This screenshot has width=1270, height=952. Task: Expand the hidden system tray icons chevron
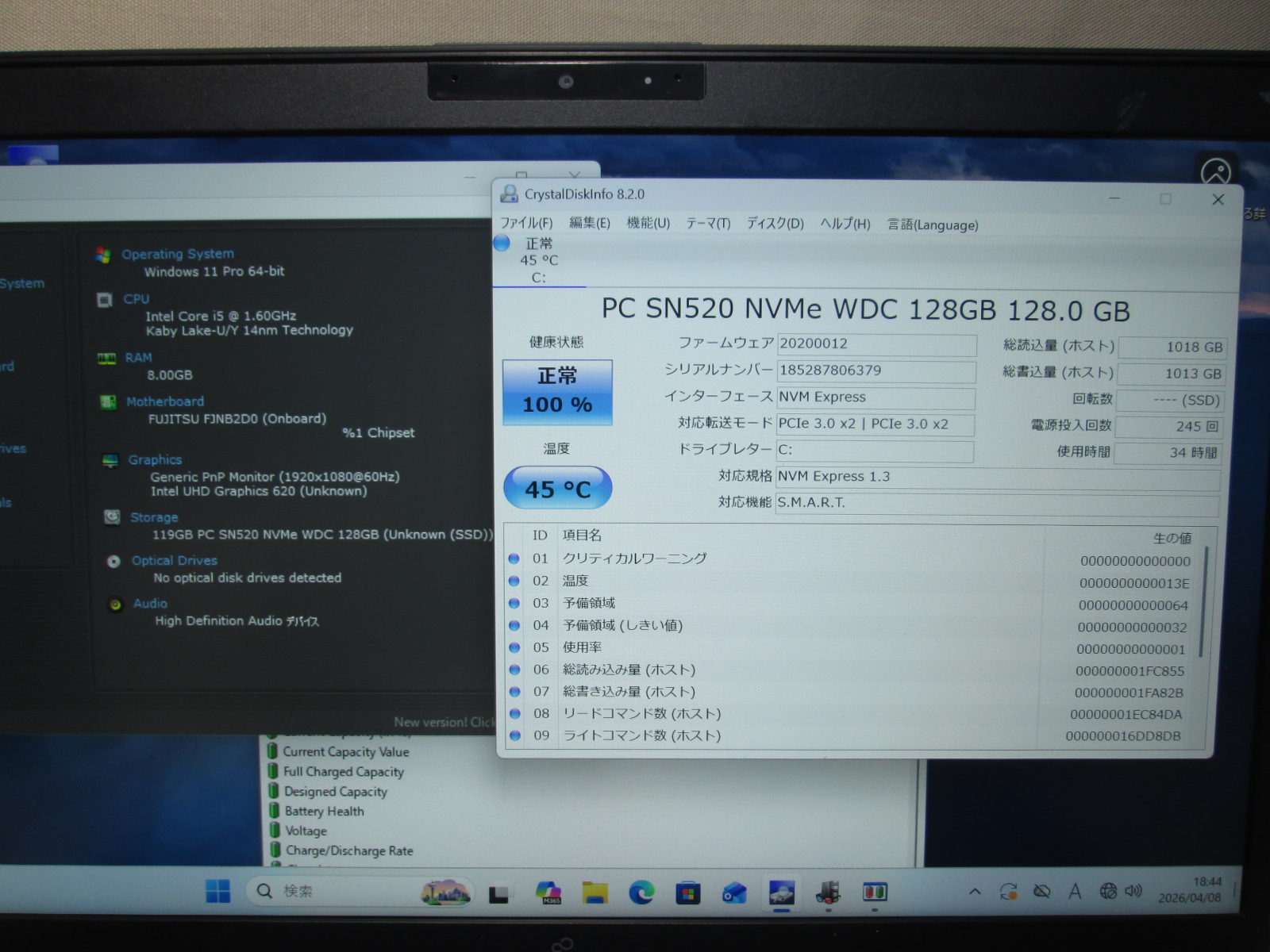point(975,892)
